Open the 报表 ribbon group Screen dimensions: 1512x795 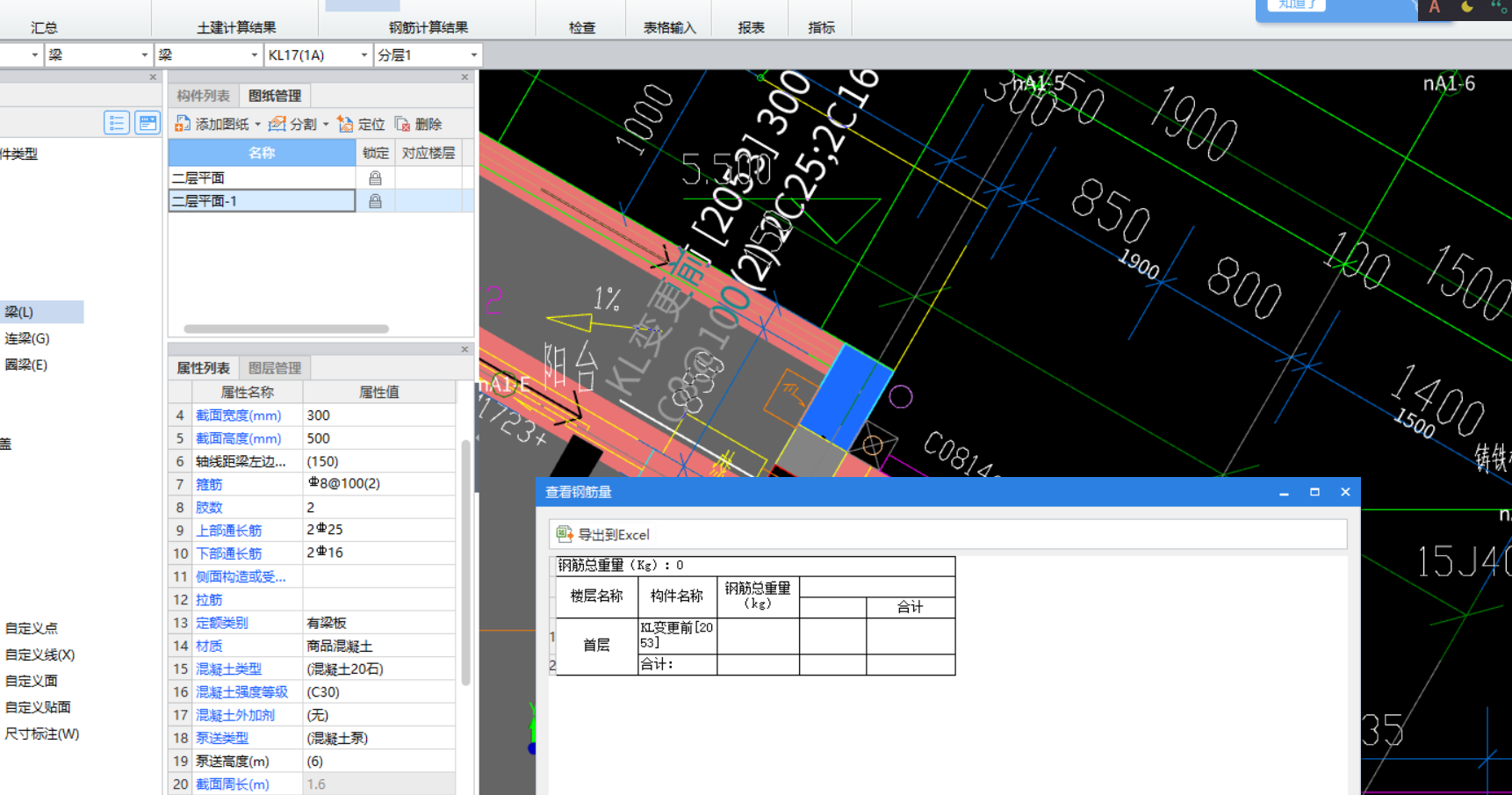(751, 27)
